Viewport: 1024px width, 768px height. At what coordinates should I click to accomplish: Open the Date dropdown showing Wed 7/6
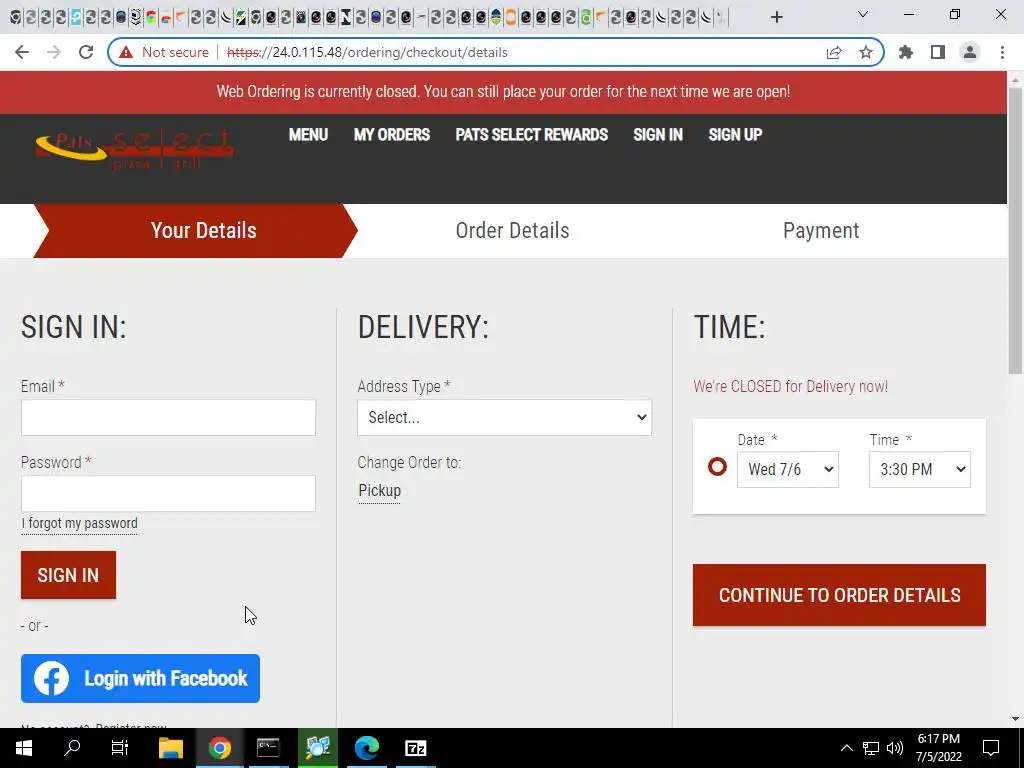pos(788,470)
